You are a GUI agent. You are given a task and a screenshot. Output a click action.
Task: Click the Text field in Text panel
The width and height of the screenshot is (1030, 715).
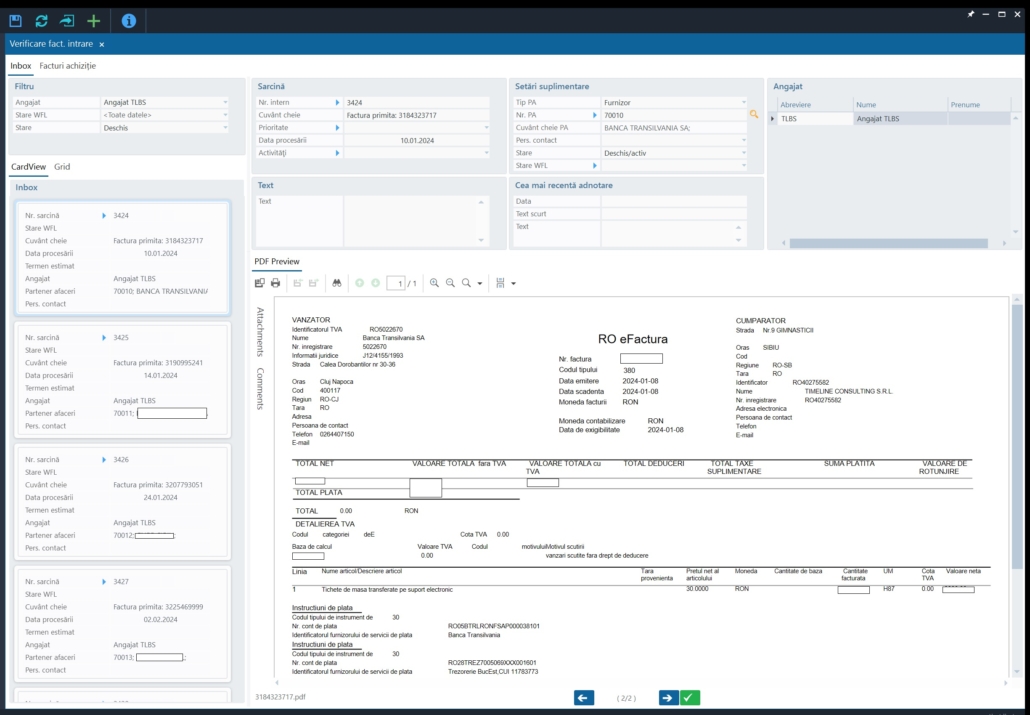416,221
